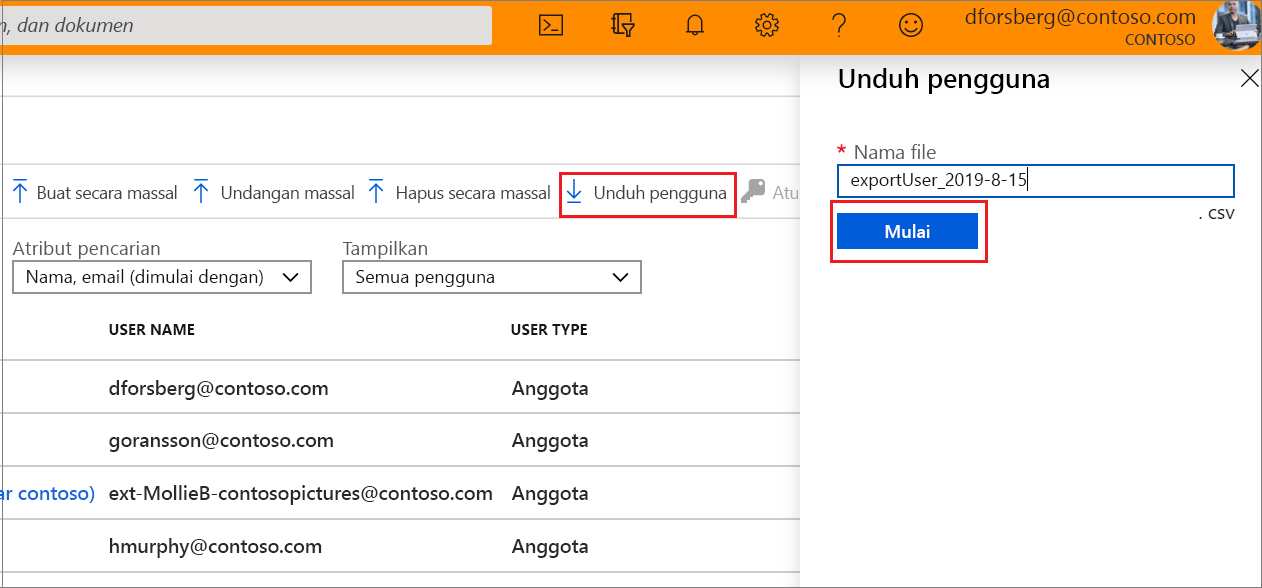Screen dimensions: 1262x588
Task: Open help via the question mark icon
Action: coord(839,25)
